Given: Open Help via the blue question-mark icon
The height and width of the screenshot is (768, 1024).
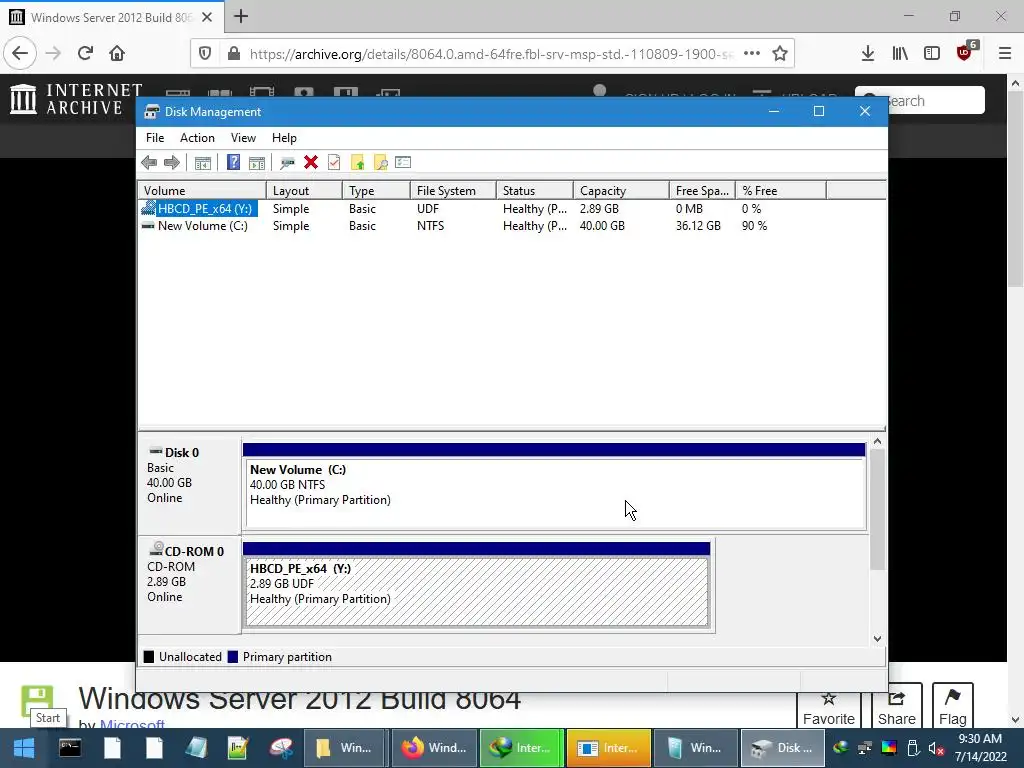Looking at the screenshot, I should pyautogui.click(x=233, y=162).
